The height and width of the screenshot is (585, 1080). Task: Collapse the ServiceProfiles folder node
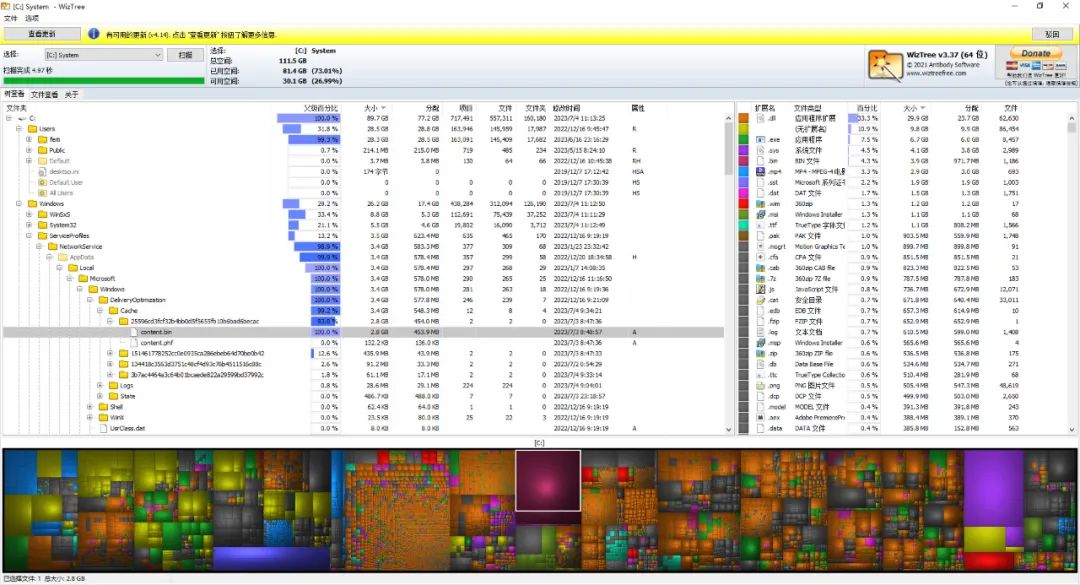[29, 236]
